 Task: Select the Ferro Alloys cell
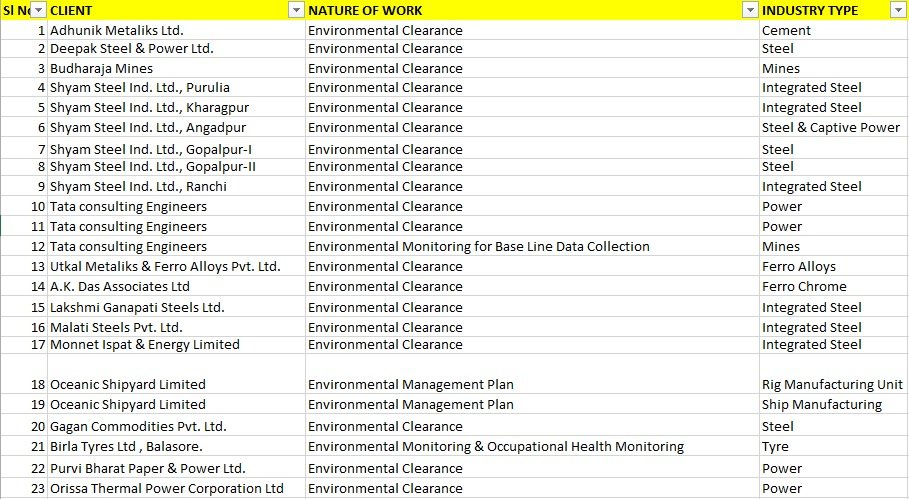tap(834, 266)
